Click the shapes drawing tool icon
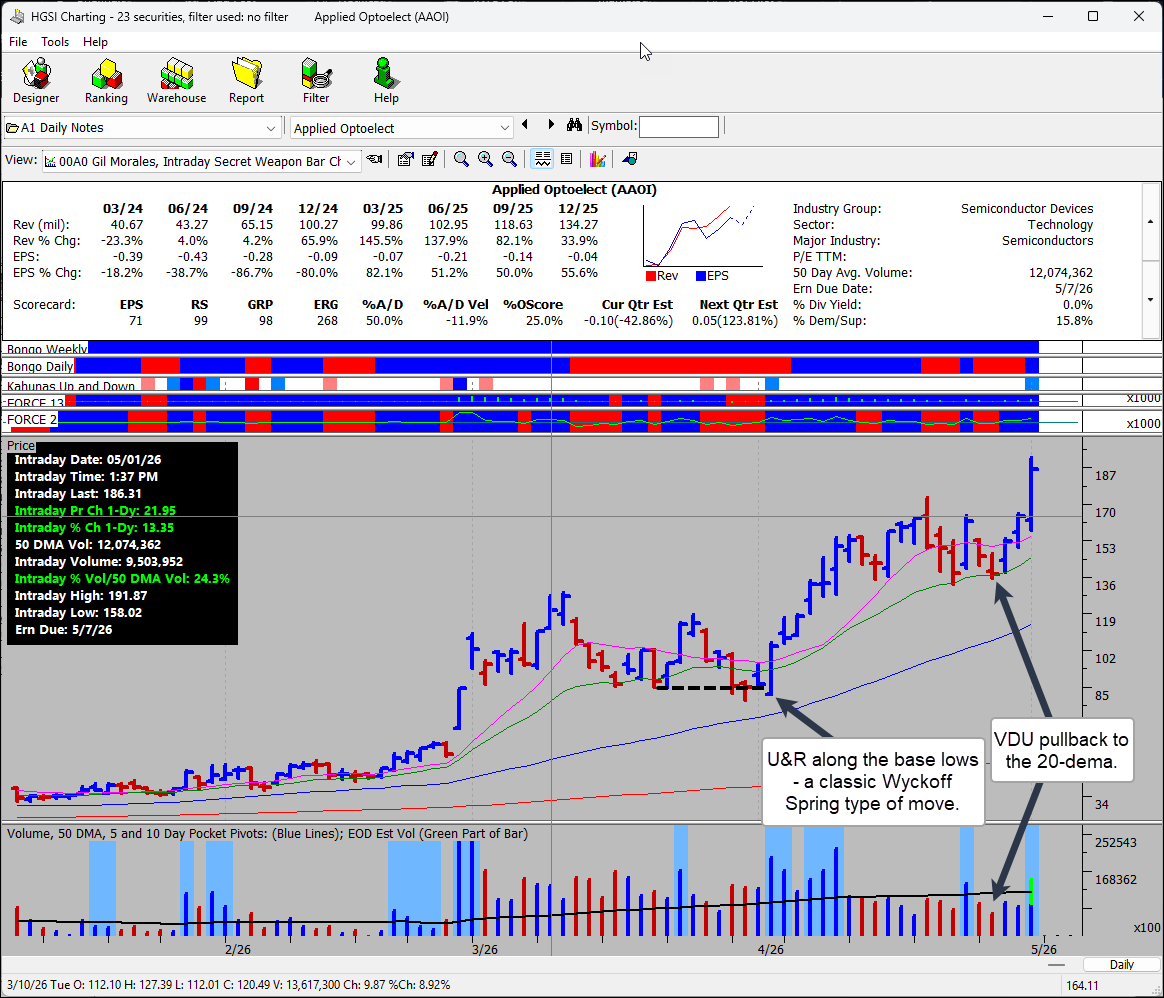Image resolution: width=1164 pixels, height=998 pixels. (x=630, y=159)
